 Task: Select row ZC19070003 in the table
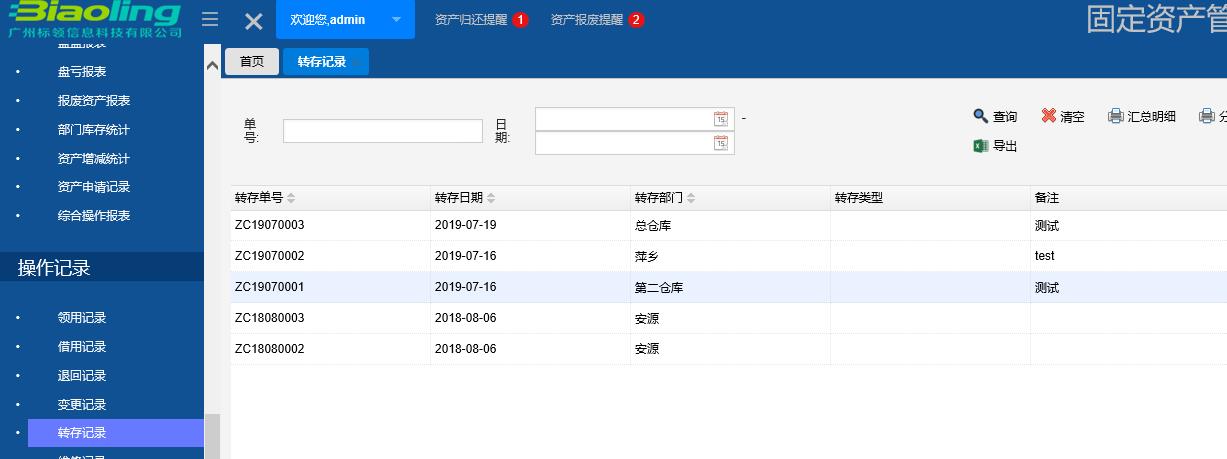269,226
